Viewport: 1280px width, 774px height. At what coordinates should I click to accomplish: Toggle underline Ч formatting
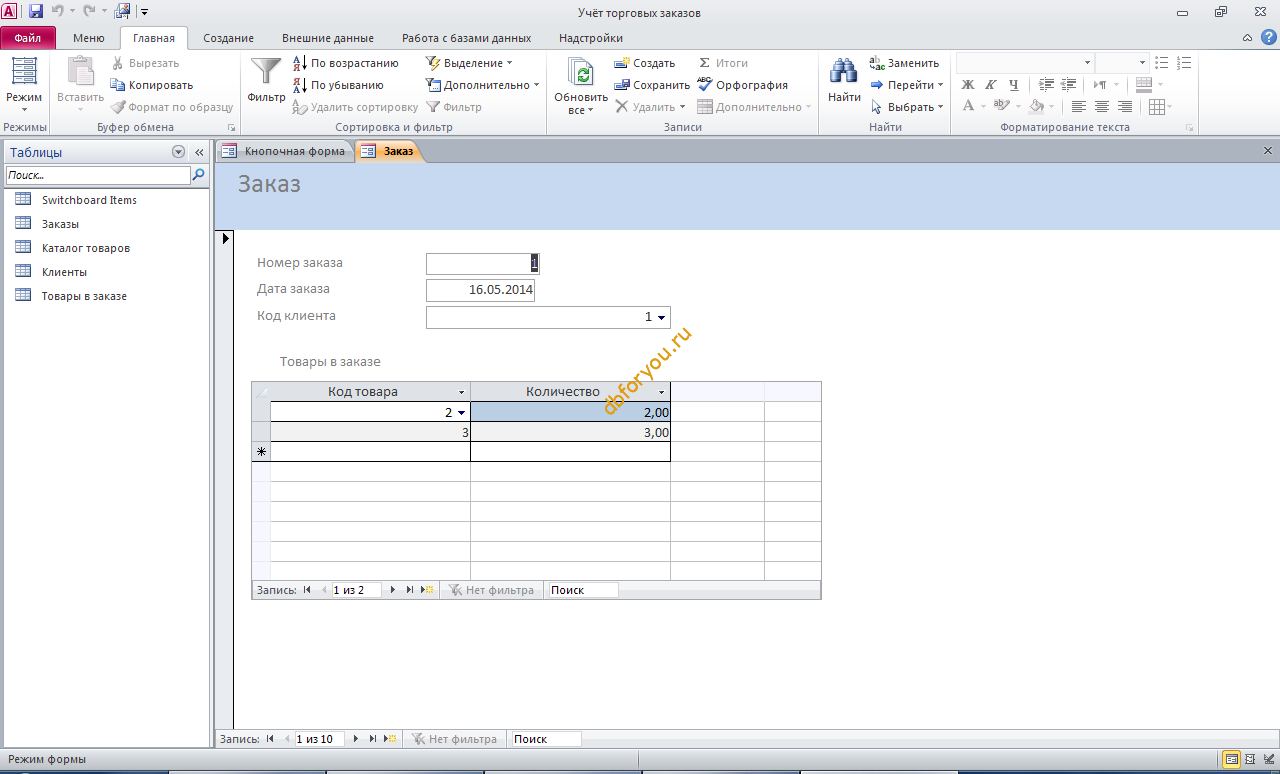coord(1014,85)
